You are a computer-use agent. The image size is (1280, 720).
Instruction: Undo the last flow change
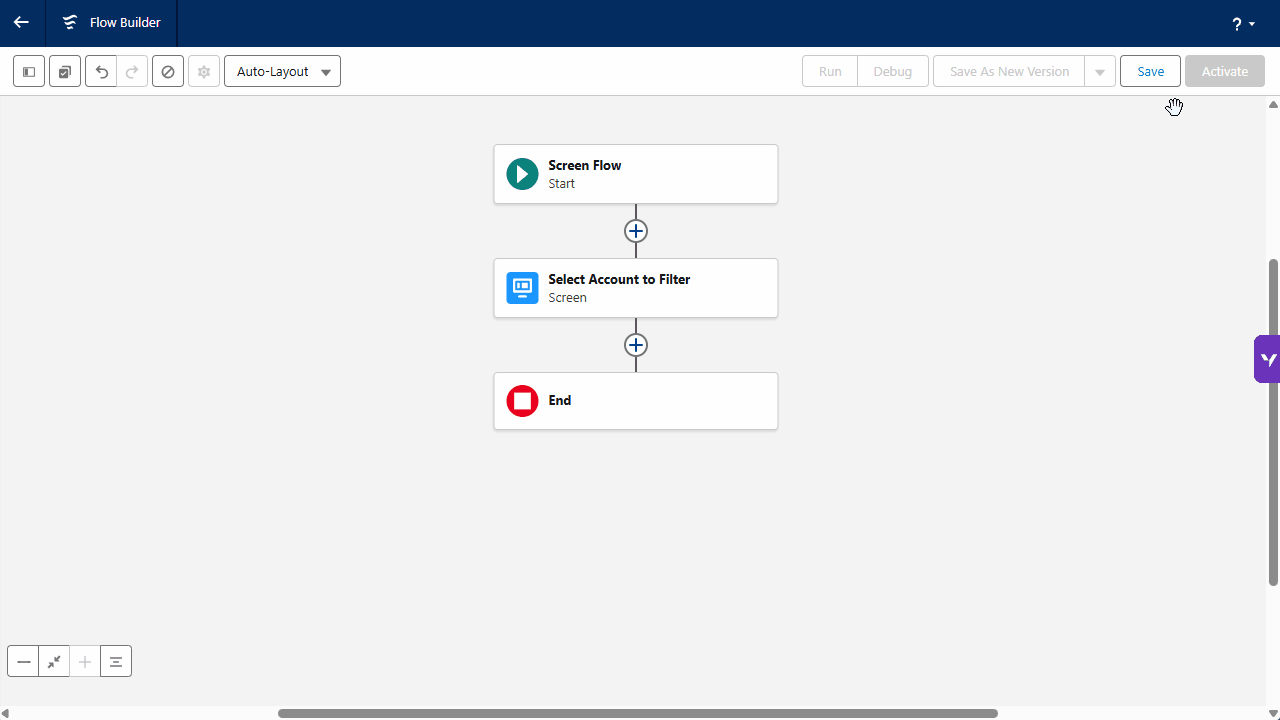pos(101,72)
